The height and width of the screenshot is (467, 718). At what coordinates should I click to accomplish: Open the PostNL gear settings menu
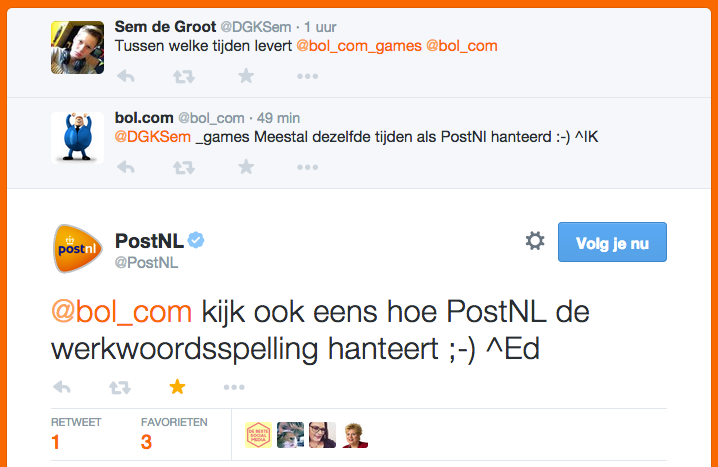(535, 241)
